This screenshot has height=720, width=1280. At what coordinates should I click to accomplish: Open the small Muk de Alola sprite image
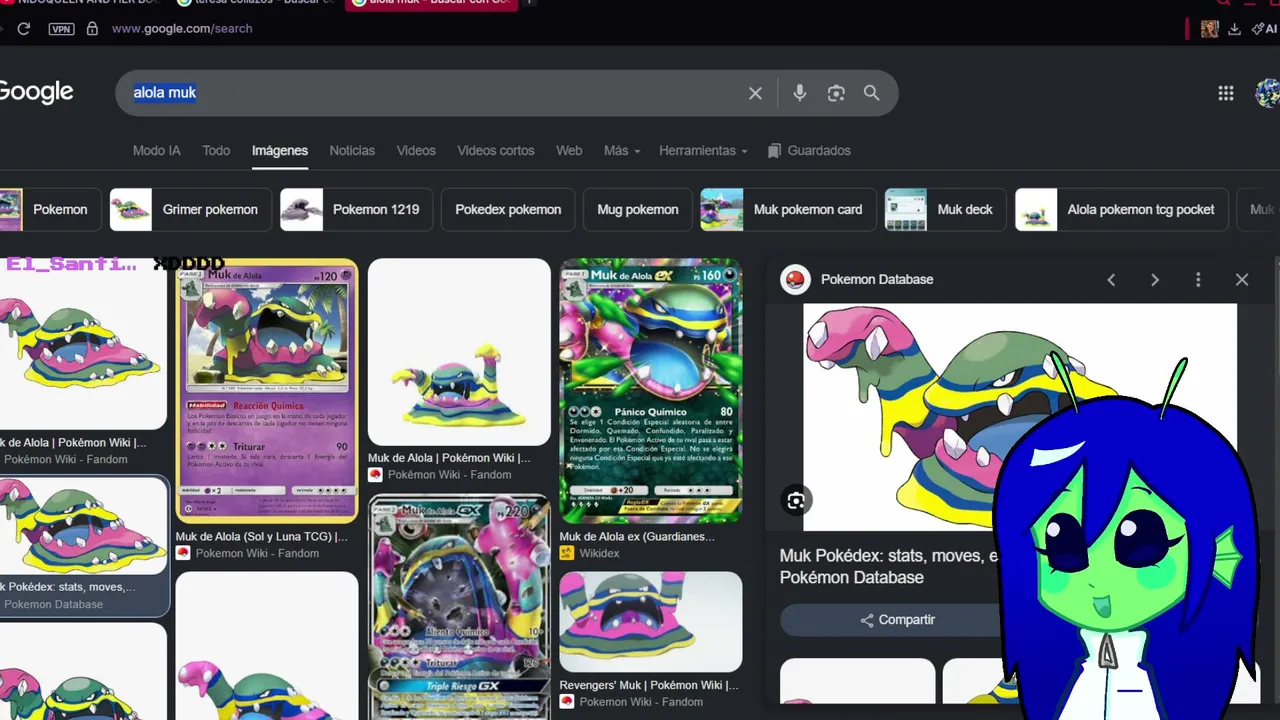point(459,352)
